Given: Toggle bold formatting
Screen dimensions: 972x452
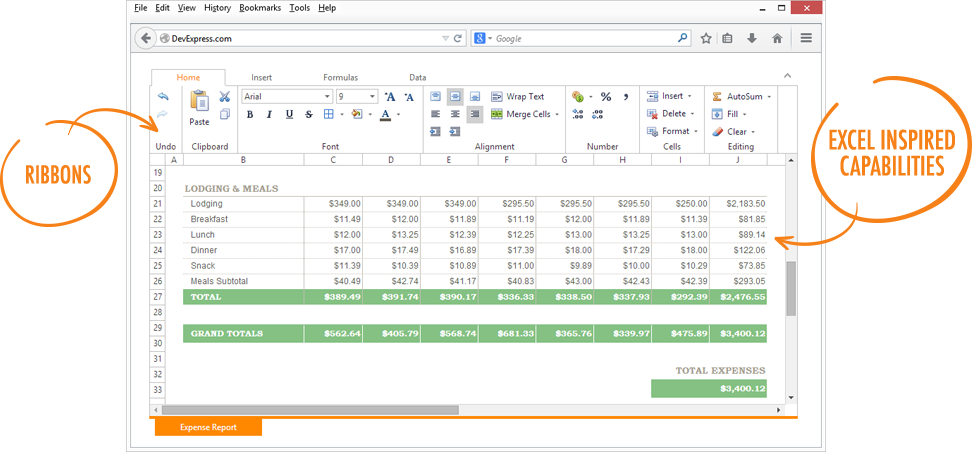Looking at the screenshot, I should [x=250, y=115].
